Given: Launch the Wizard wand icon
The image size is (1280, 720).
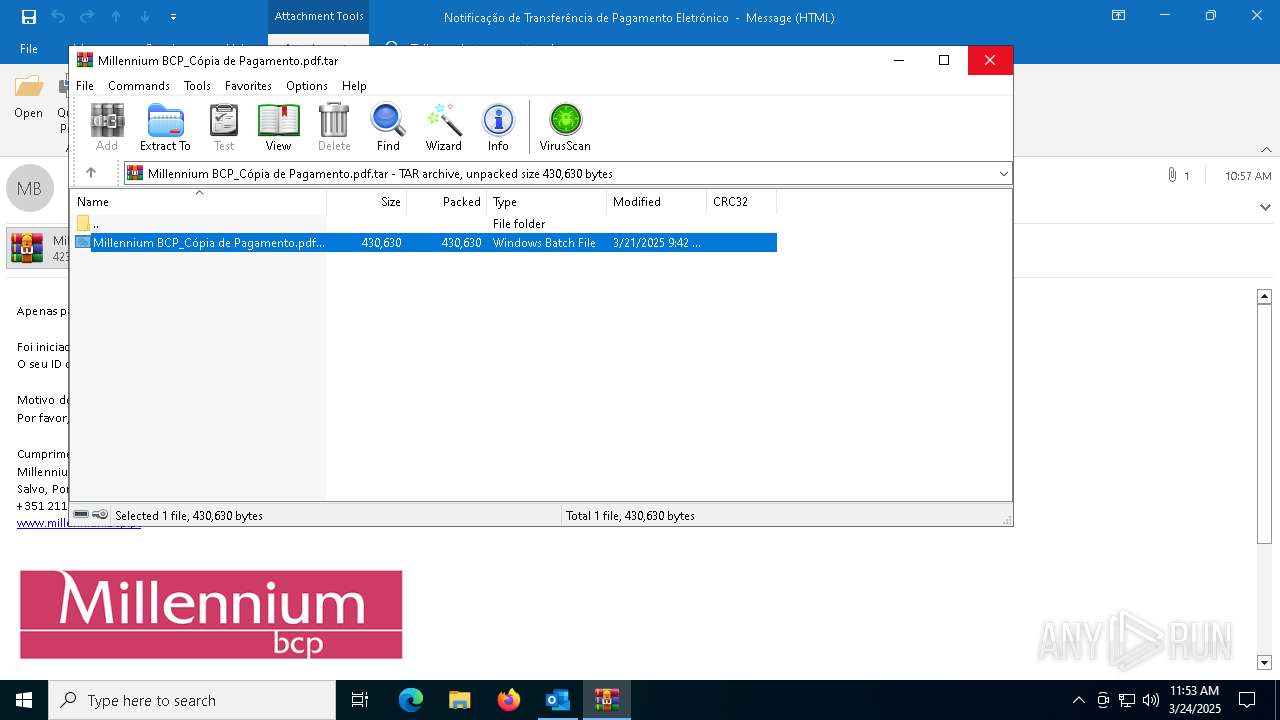Looking at the screenshot, I should coord(443,127).
